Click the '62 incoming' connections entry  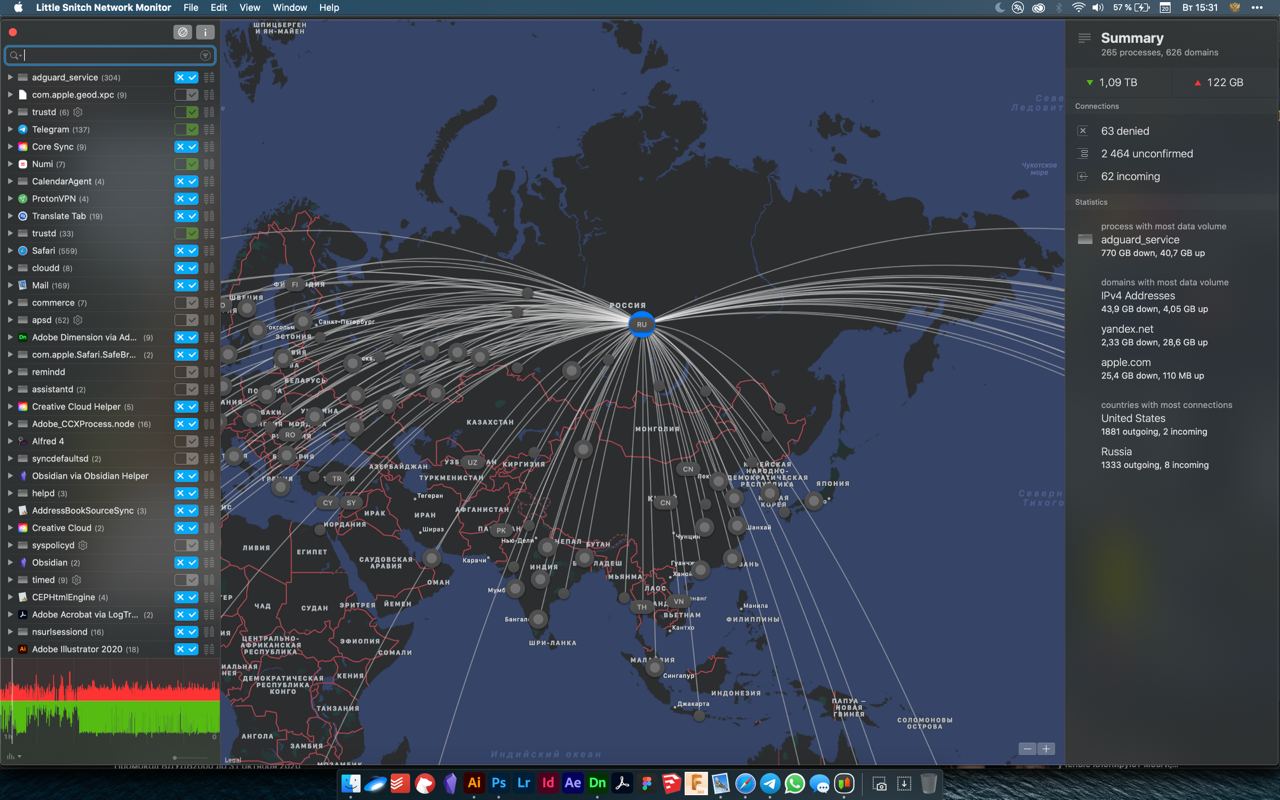(1130, 177)
